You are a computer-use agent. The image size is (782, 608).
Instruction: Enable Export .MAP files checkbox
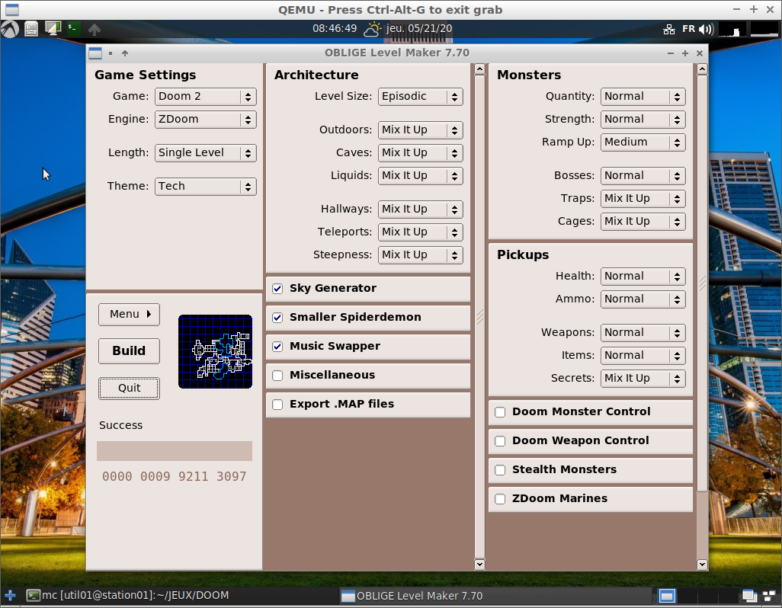click(x=278, y=404)
